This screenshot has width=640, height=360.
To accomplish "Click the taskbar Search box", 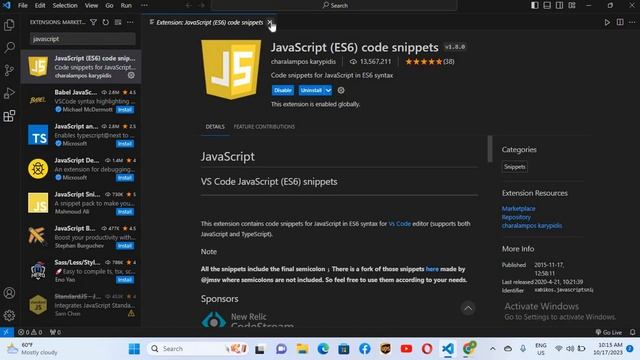I will click(x=198, y=349).
